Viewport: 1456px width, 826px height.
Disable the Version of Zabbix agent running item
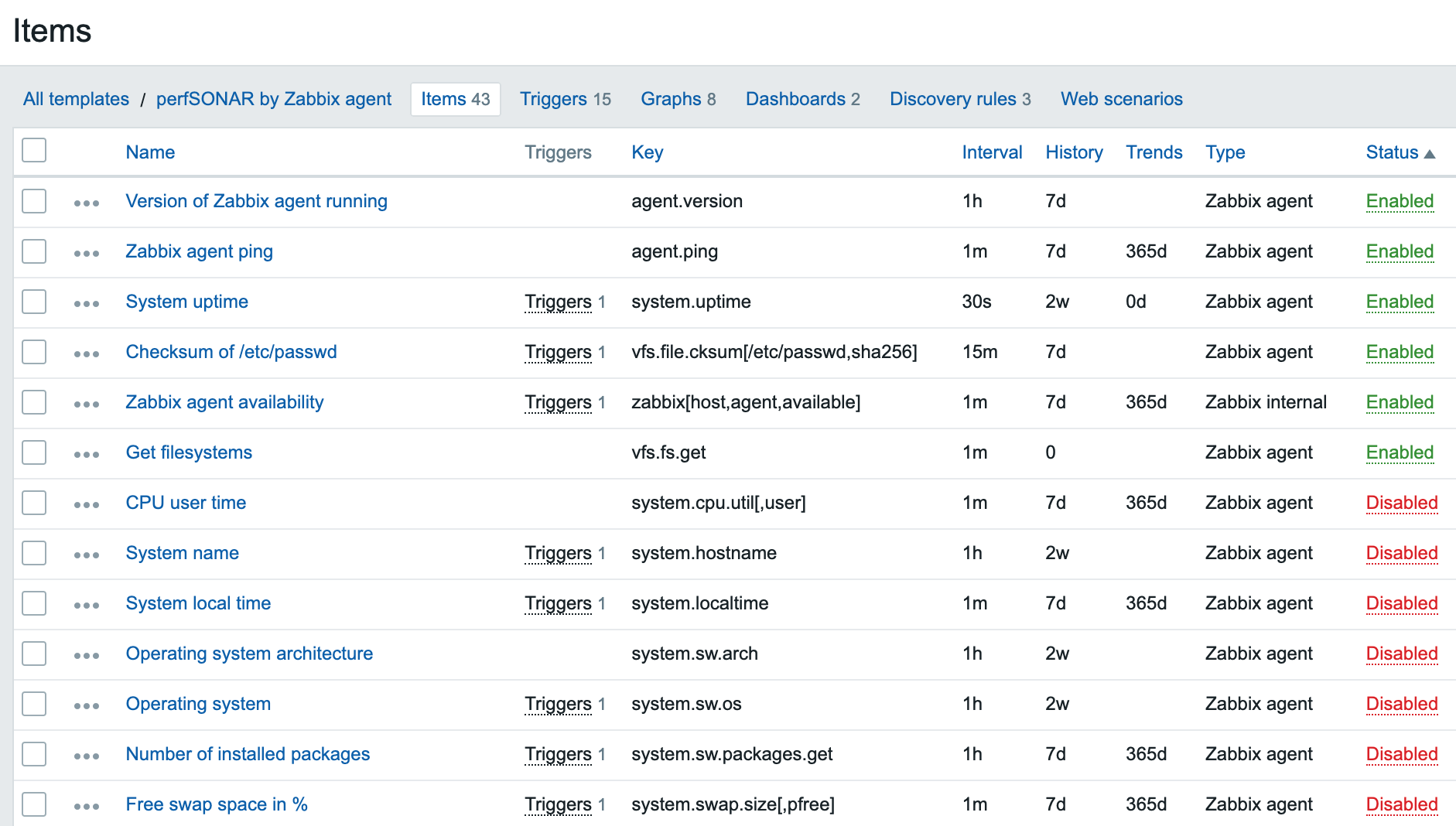click(x=1400, y=201)
